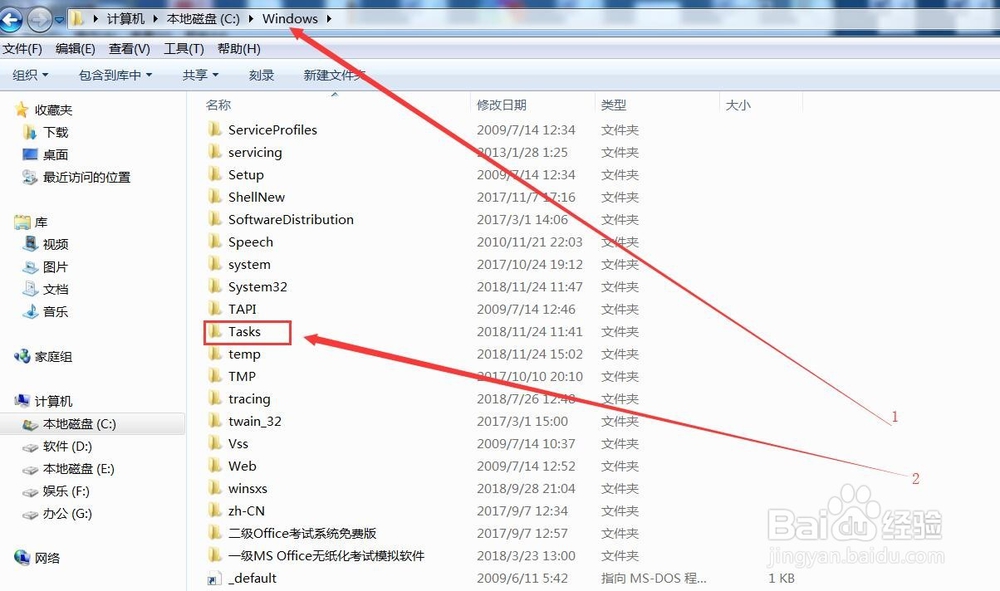Click the Setup folder icon
This screenshot has width=1000, height=591.
(x=214, y=174)
